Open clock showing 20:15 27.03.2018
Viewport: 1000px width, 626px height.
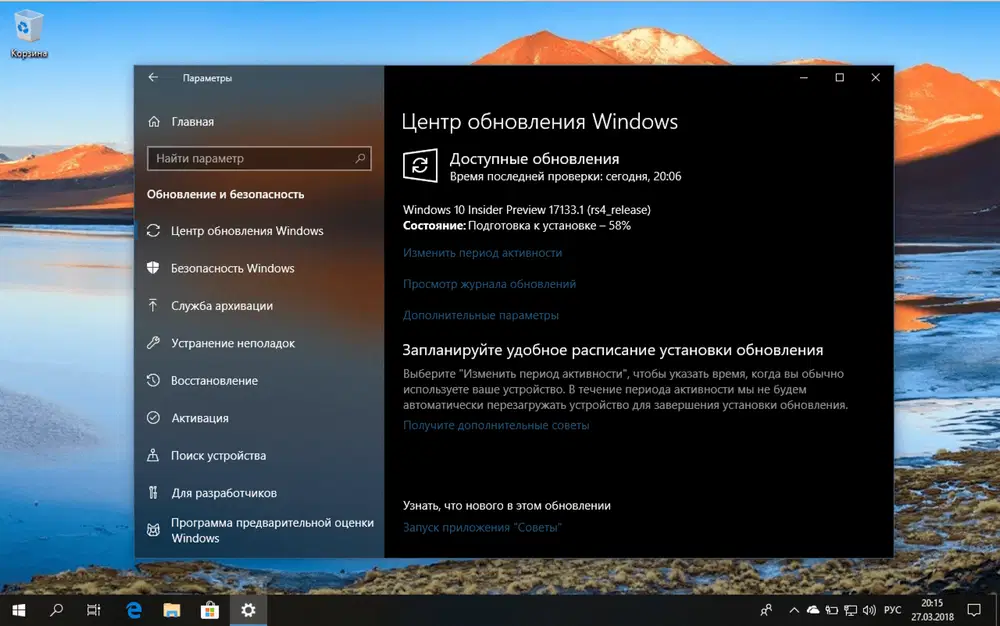tap(932, 610)
